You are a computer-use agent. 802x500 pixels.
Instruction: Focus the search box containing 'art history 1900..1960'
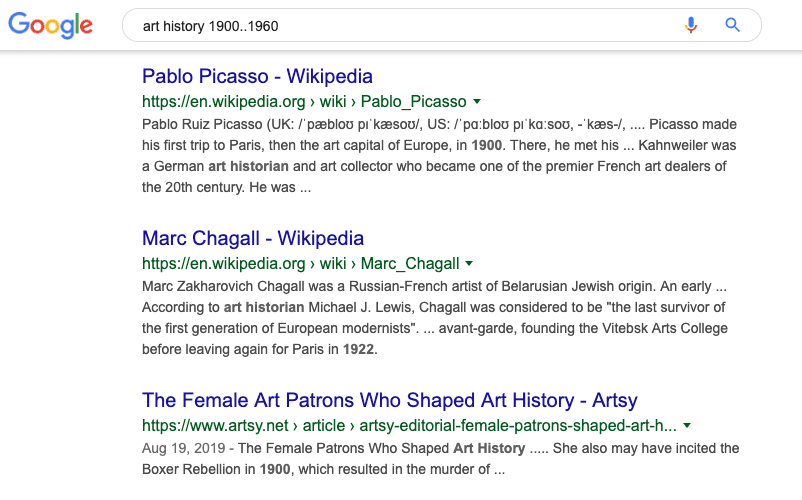(441, 25)
